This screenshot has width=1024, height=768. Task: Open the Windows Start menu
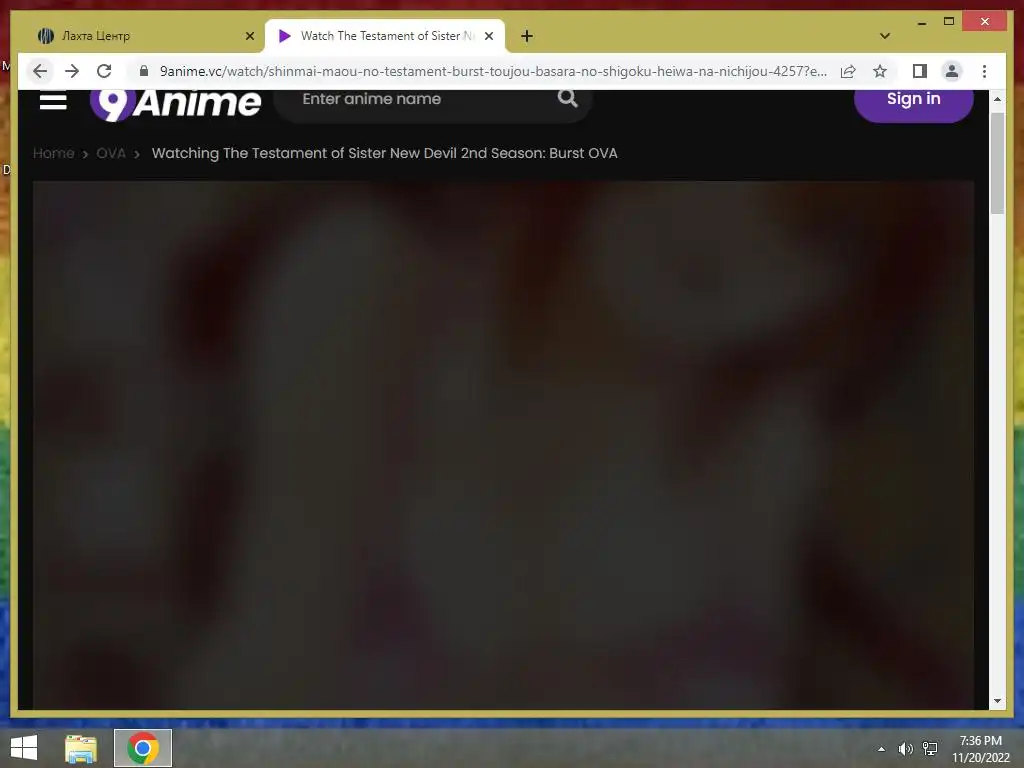pyautogui.click(x=24, y=748)
